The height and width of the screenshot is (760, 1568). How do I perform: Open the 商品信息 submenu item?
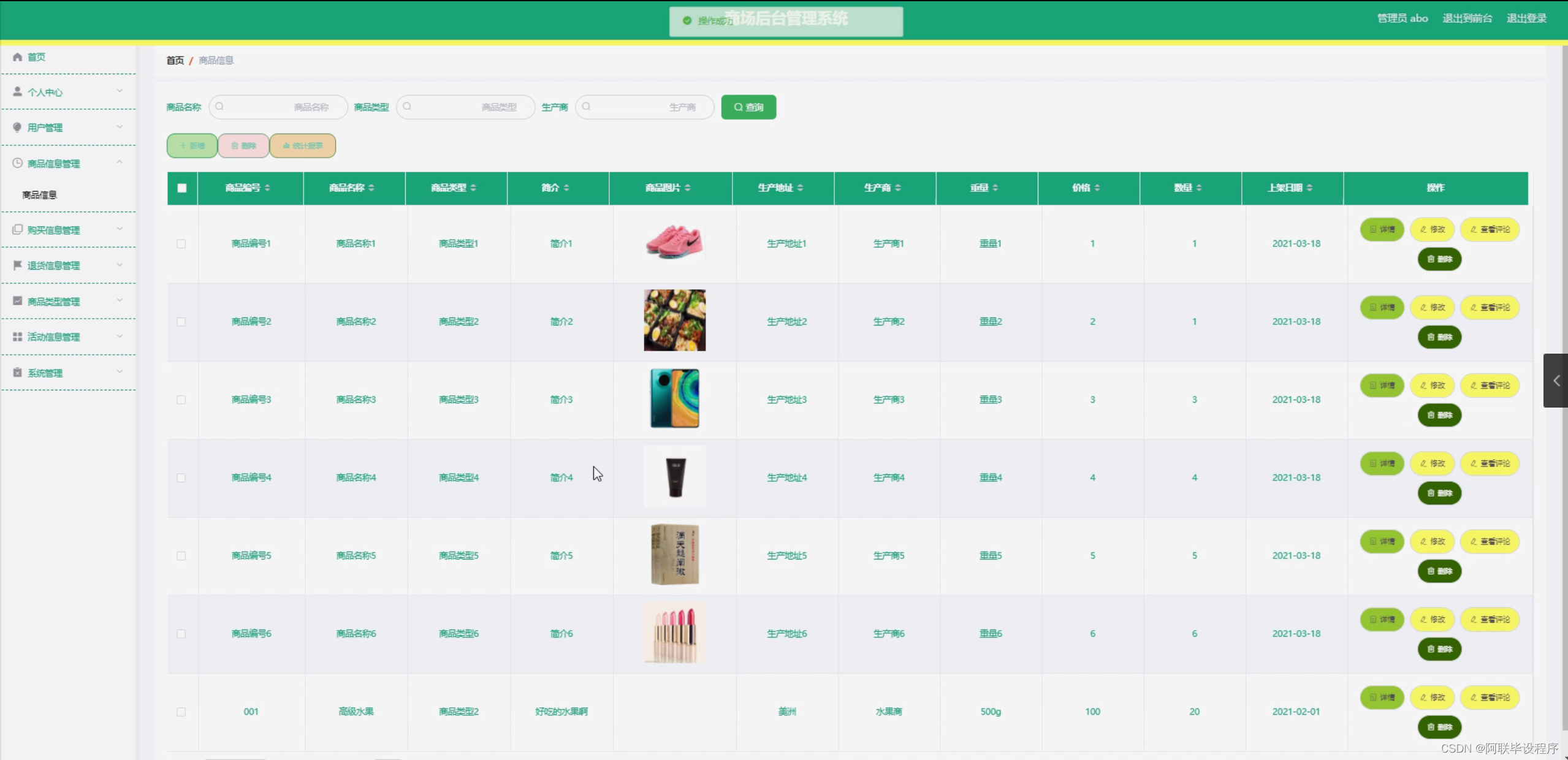pyautogui.click(x=40, y=195)
